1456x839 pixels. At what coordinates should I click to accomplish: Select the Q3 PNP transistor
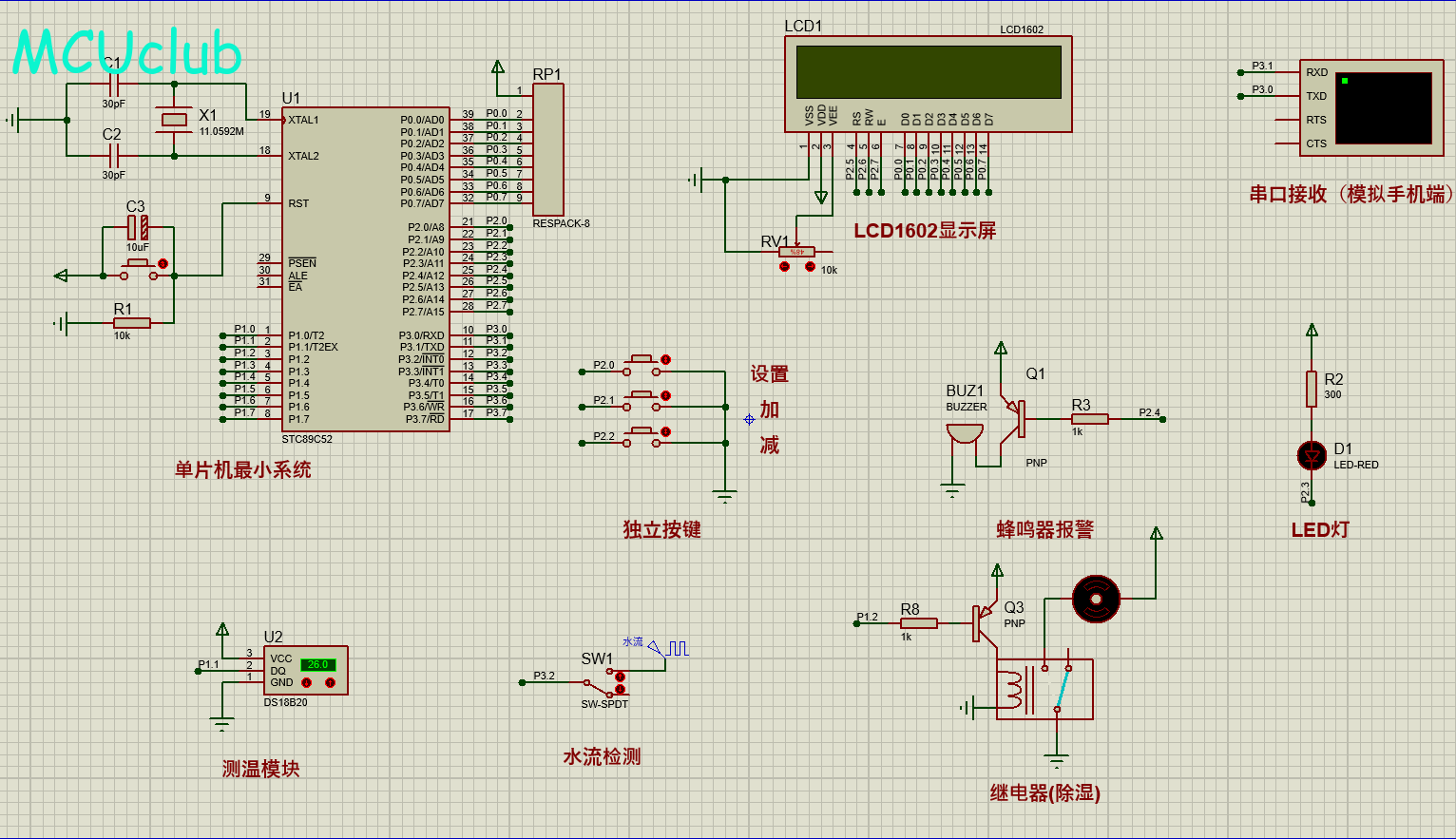click(983, 623)
